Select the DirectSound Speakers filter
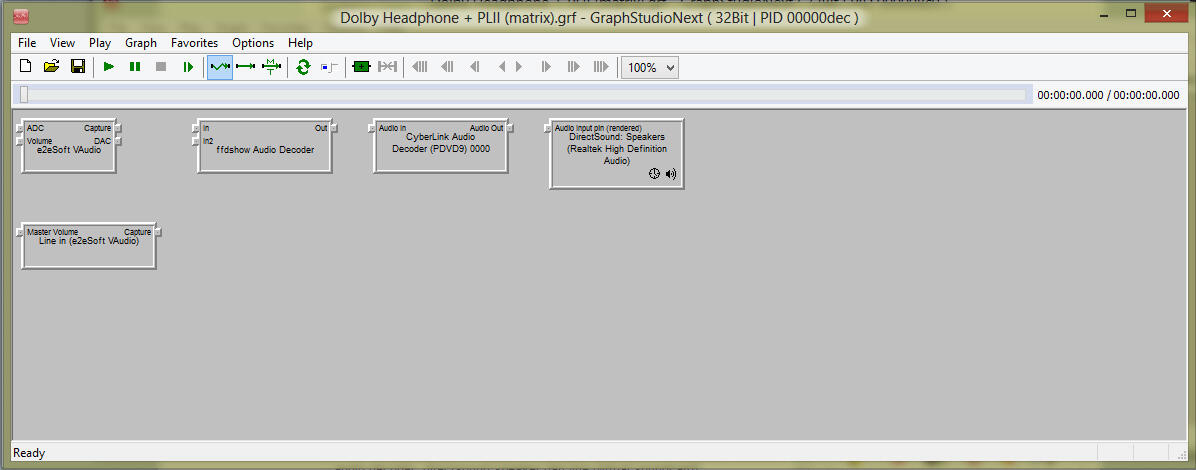 pyautogui.click(x=616, y=153)
